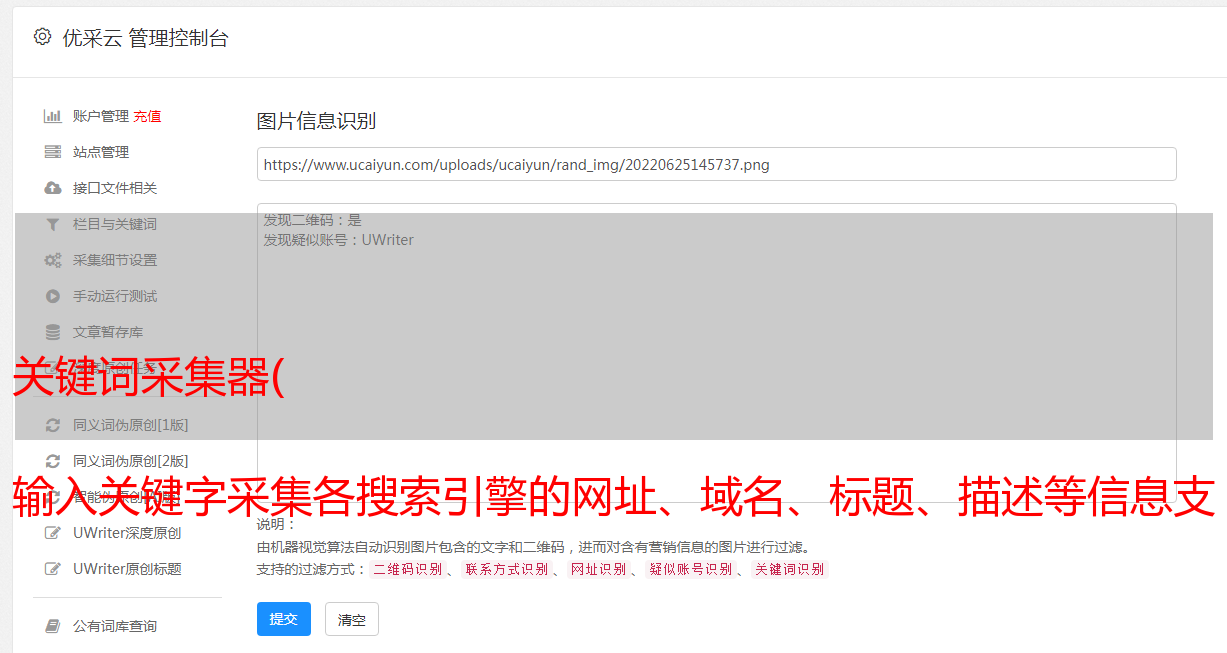Click the 优采云 管理控制台 header title
The height and width of the screenshot is (653, 1227).
pyautogui.click(x=145, y=38)
